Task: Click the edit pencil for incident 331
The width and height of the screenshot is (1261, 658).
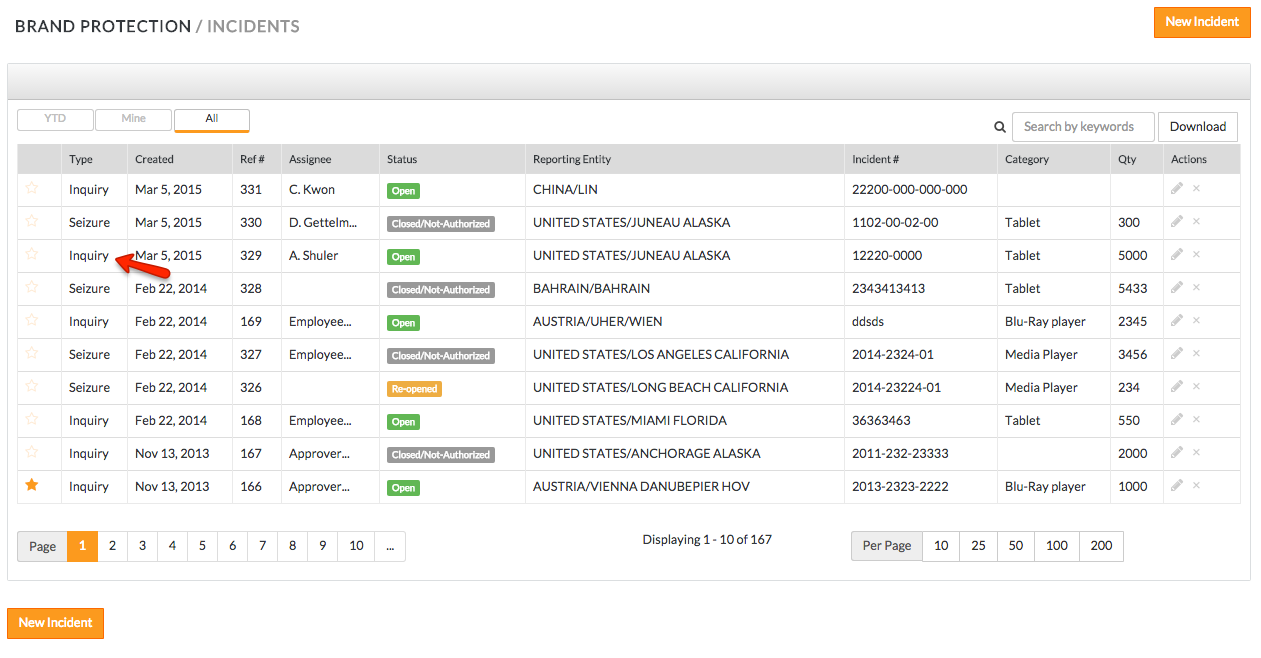Action: (x=1177, y=188)
